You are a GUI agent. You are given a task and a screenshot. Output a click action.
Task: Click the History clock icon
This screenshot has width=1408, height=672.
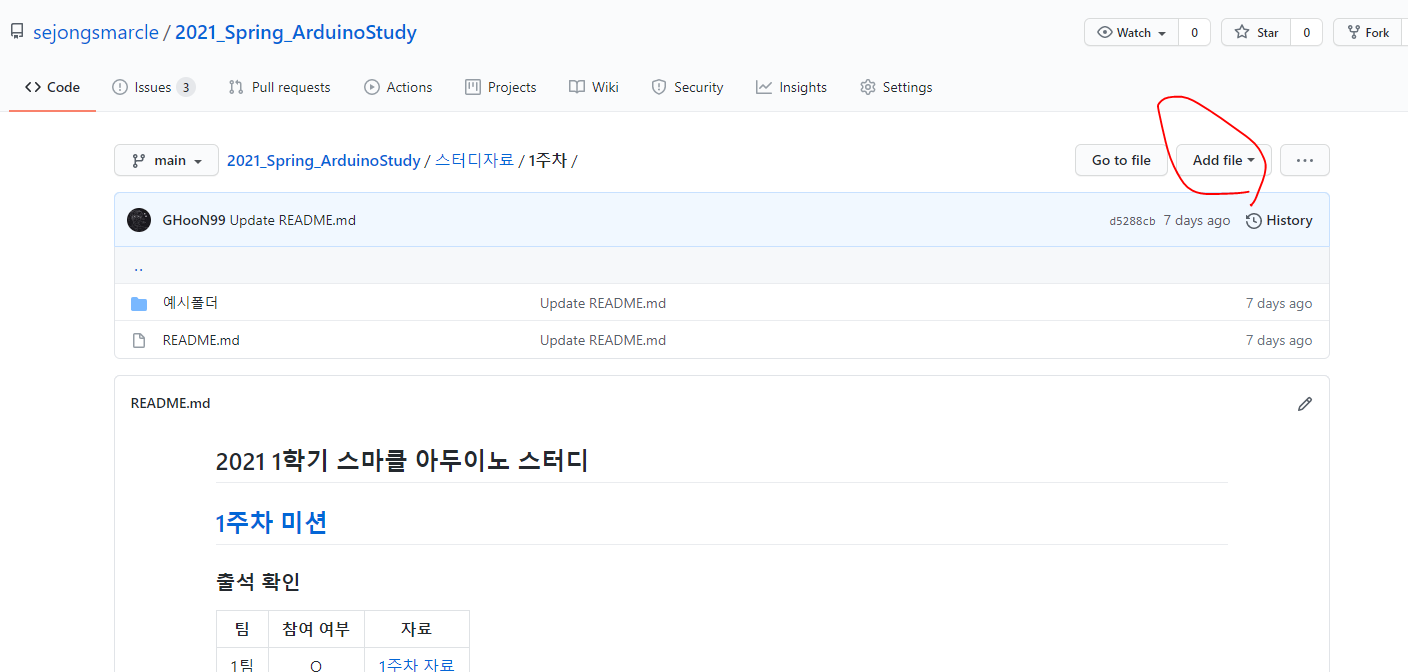point(1254,221)
